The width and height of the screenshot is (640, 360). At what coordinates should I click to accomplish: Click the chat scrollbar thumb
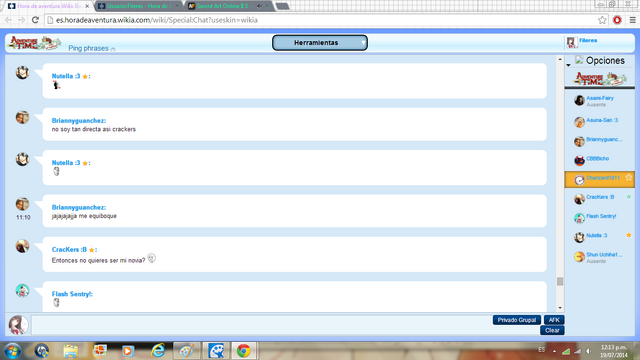[560, 281]
